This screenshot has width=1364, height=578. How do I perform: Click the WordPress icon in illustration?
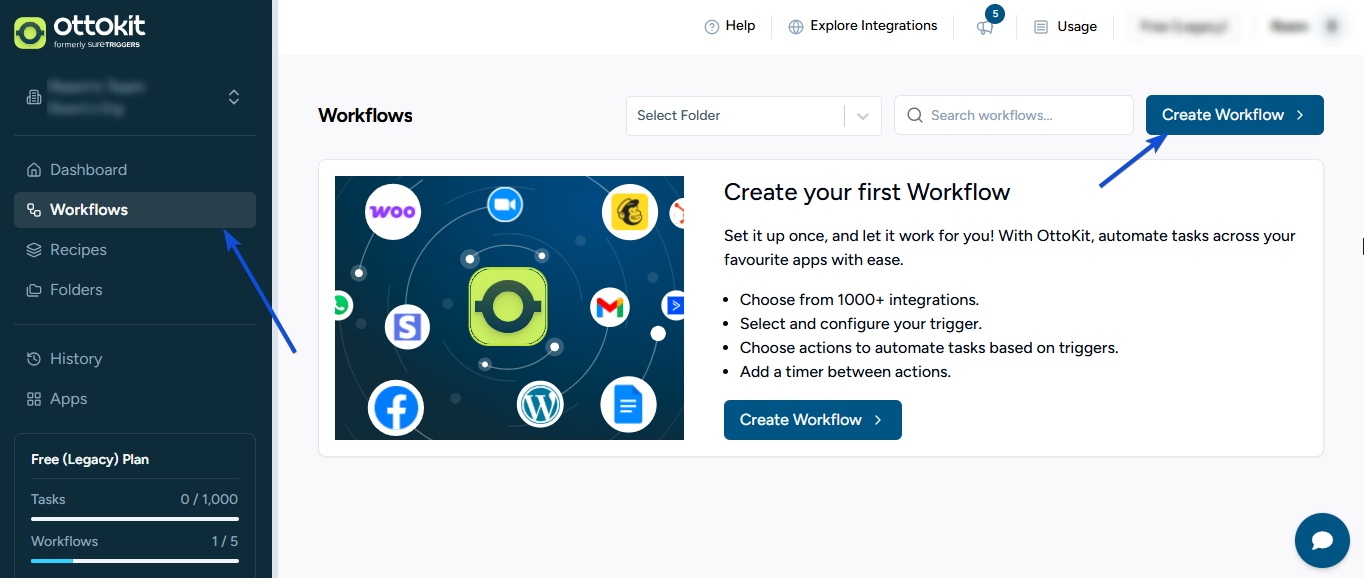[541, 406]
